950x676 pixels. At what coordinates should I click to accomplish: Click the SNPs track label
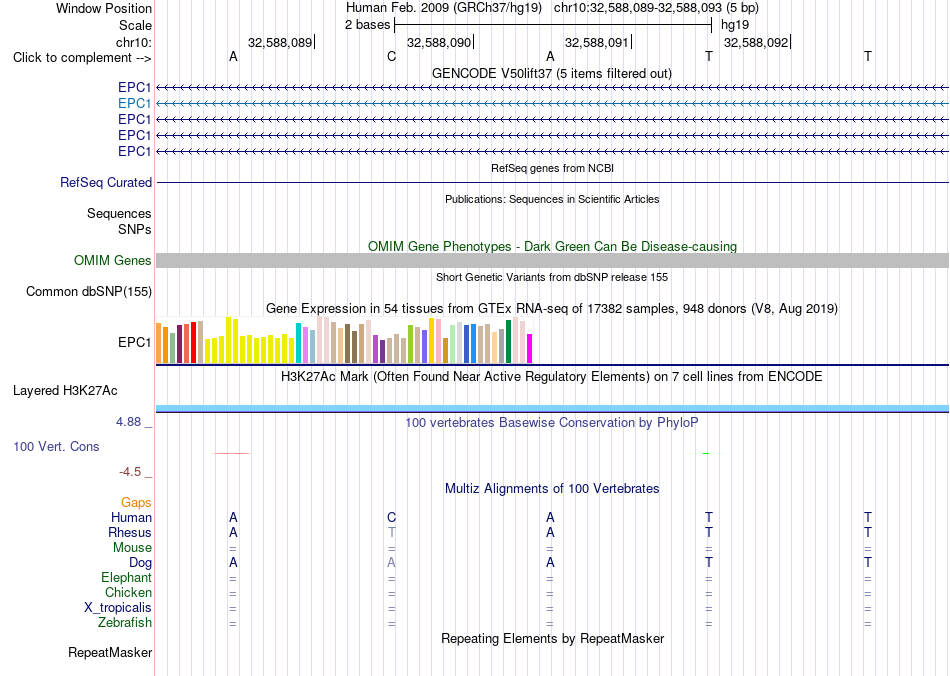click(x=135, y=230)
